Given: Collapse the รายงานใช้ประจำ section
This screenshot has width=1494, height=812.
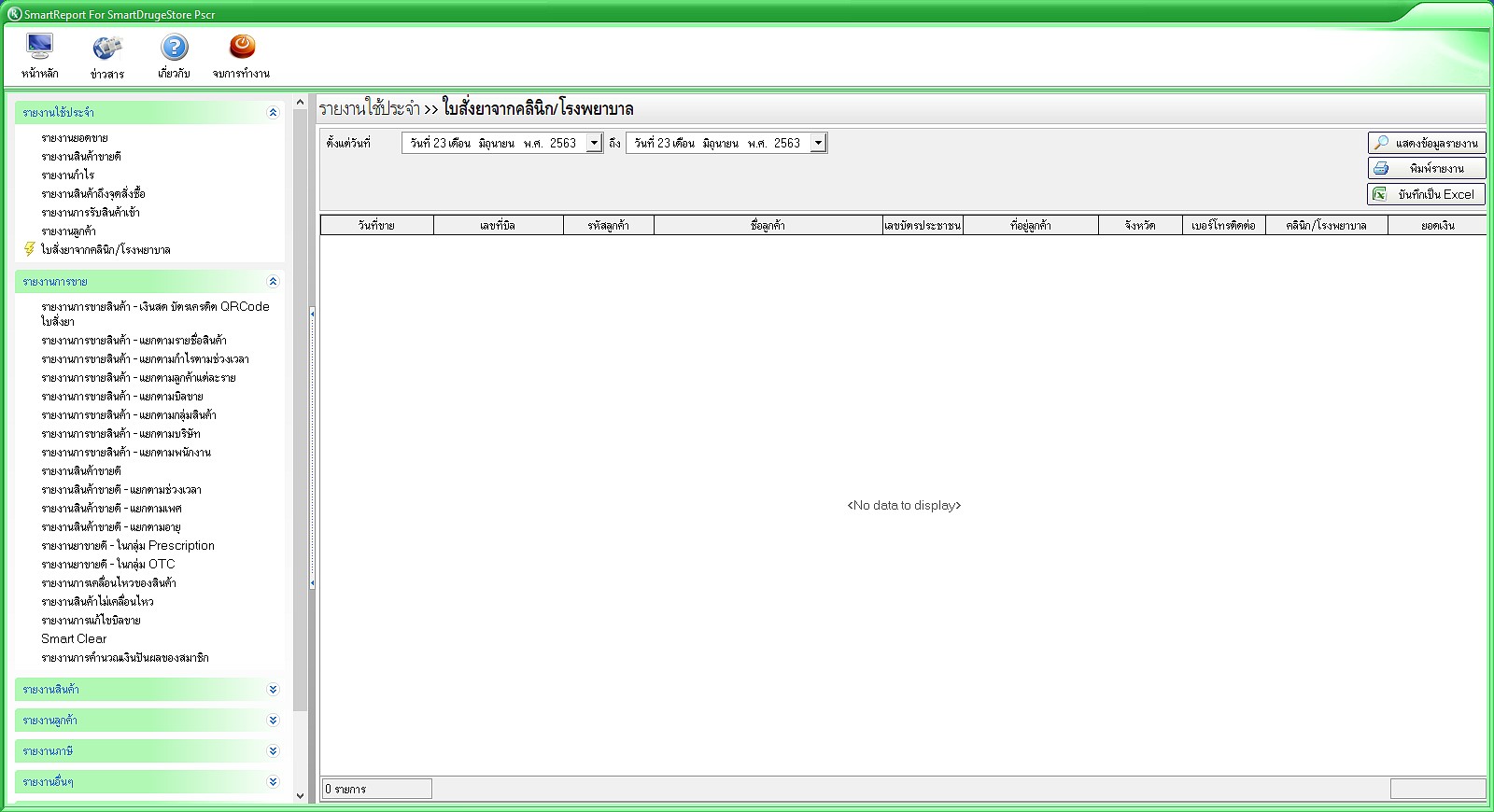Looking at the screenshot, I should pos(273,113).
